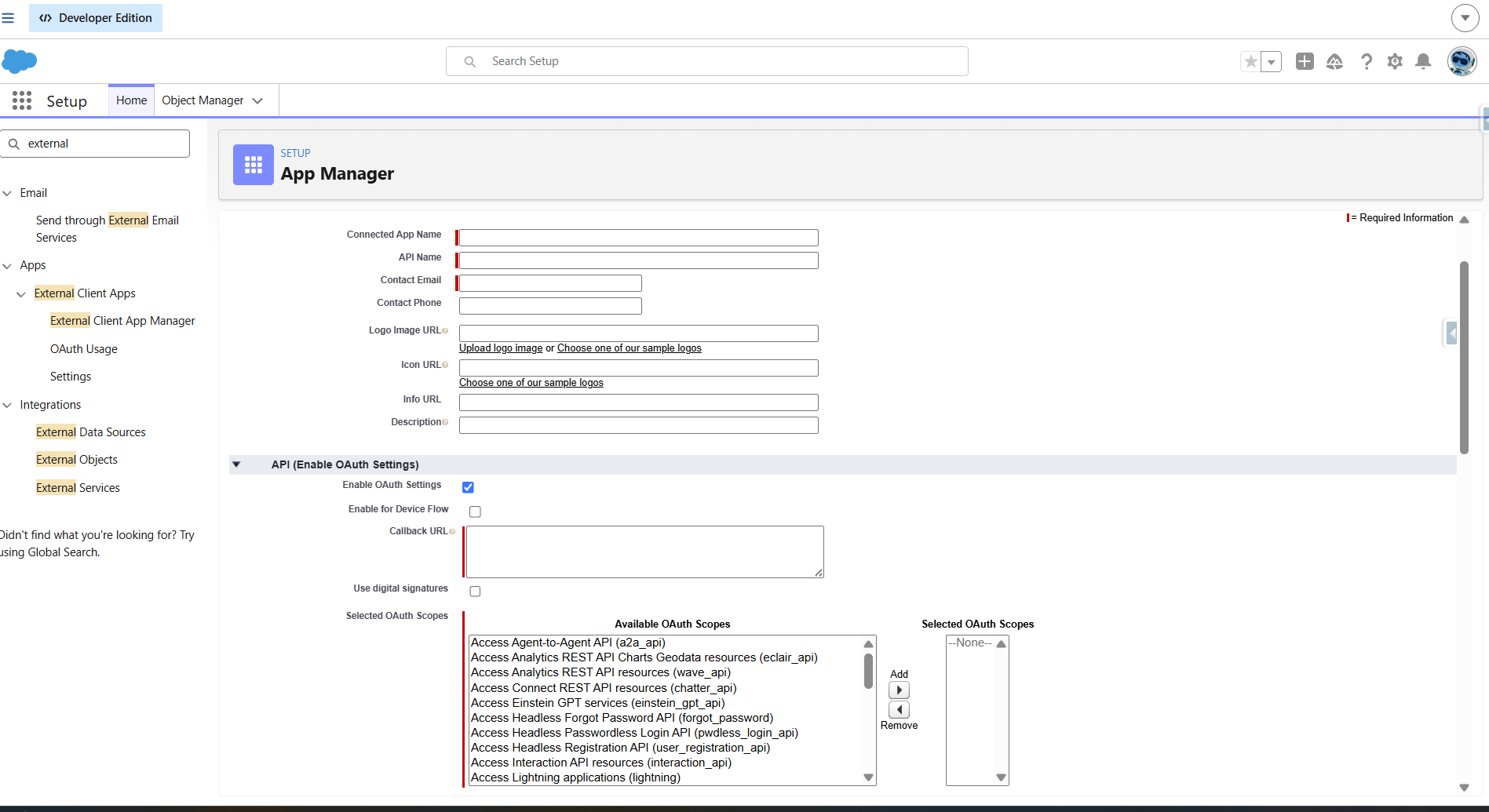Focus the Connected App Name field
Image resolution: width=1489 pixels, height=812 pixels.
click(639, 238)
